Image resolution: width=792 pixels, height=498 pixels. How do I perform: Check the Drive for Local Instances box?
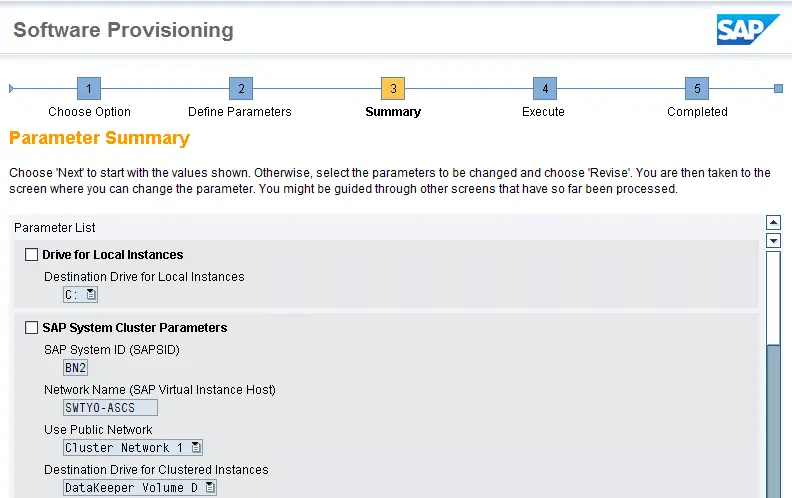point(31,255)
